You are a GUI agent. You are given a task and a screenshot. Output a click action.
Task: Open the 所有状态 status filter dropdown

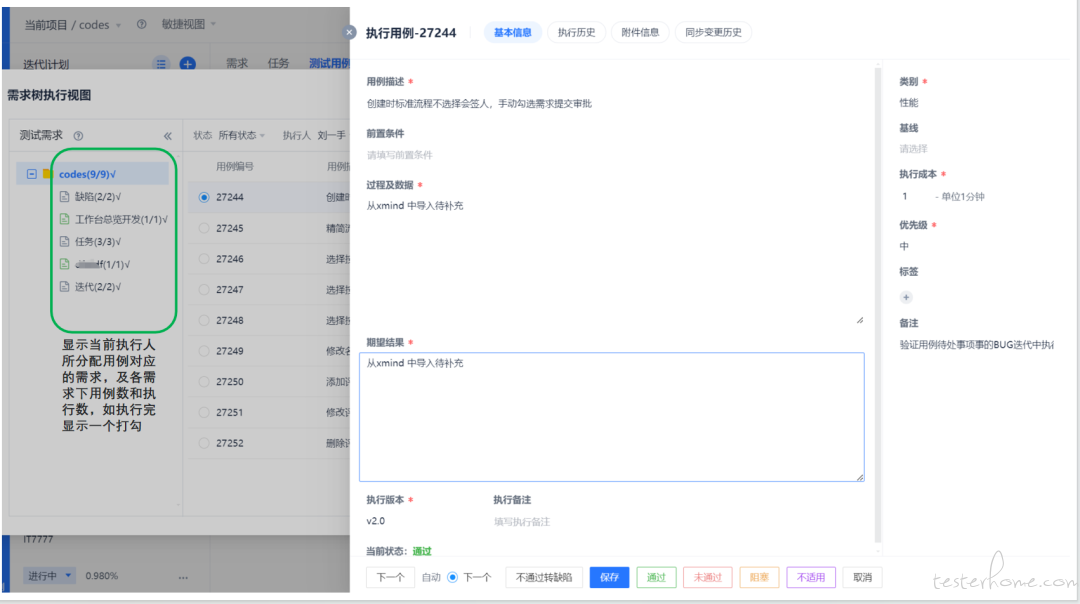click(242, 135)
